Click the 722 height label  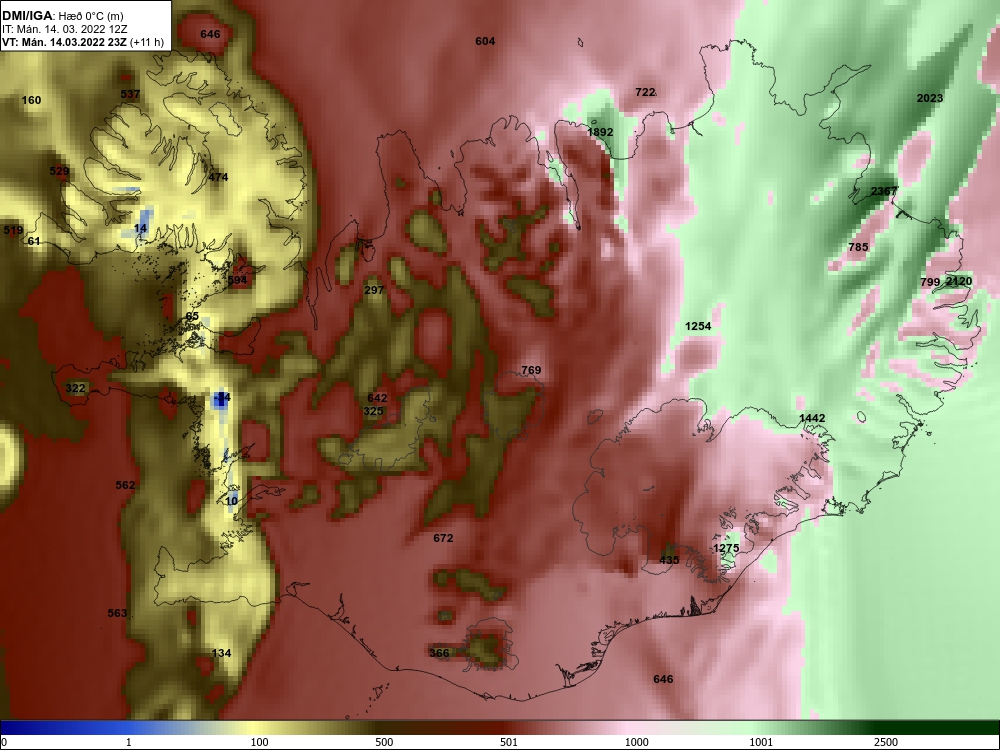coord(645,92)
